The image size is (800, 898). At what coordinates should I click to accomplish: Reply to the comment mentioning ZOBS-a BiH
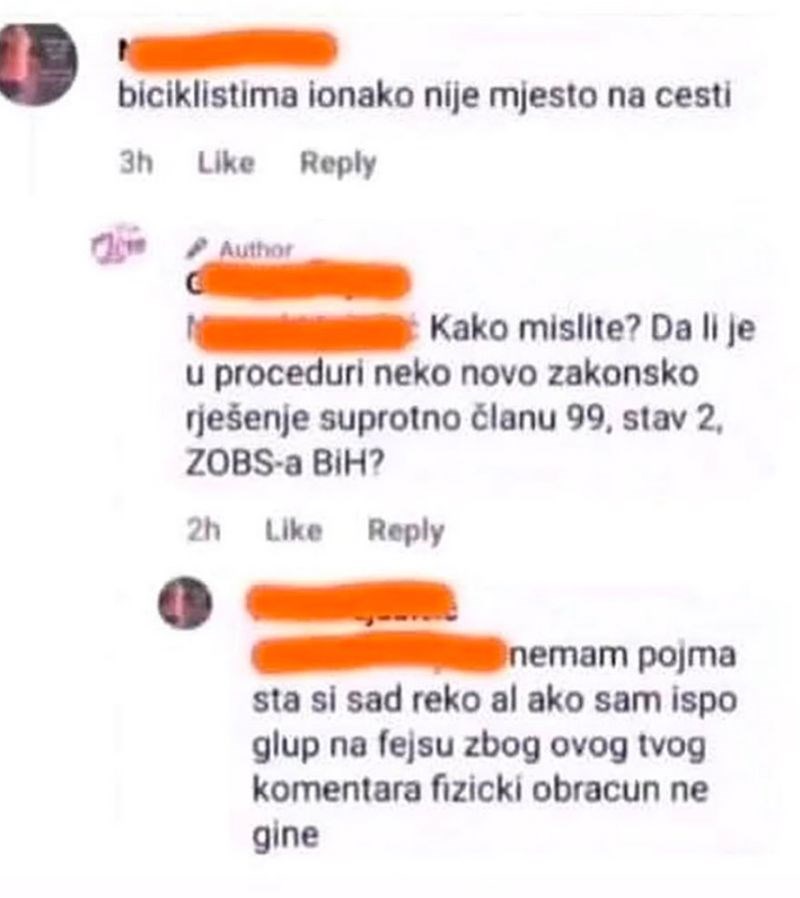point(405,531)
